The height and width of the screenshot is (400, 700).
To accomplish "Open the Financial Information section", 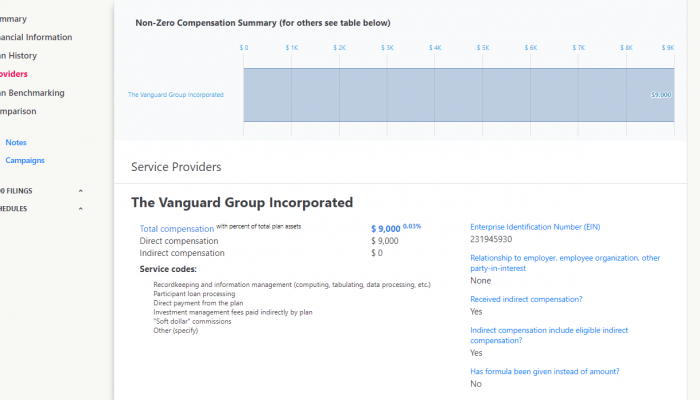I will pos(36,37).
